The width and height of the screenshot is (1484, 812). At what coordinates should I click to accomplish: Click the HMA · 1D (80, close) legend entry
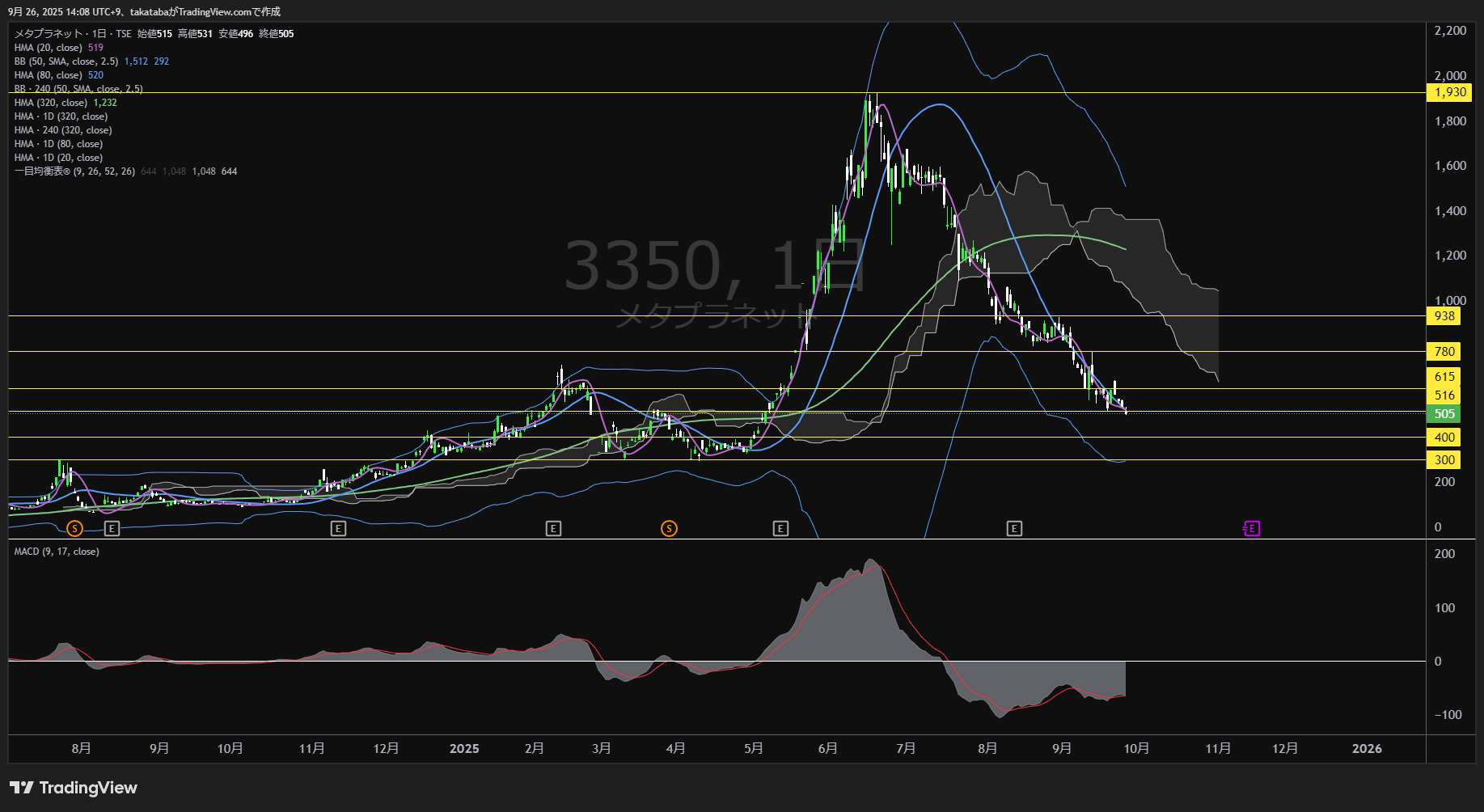coord(58,144)
